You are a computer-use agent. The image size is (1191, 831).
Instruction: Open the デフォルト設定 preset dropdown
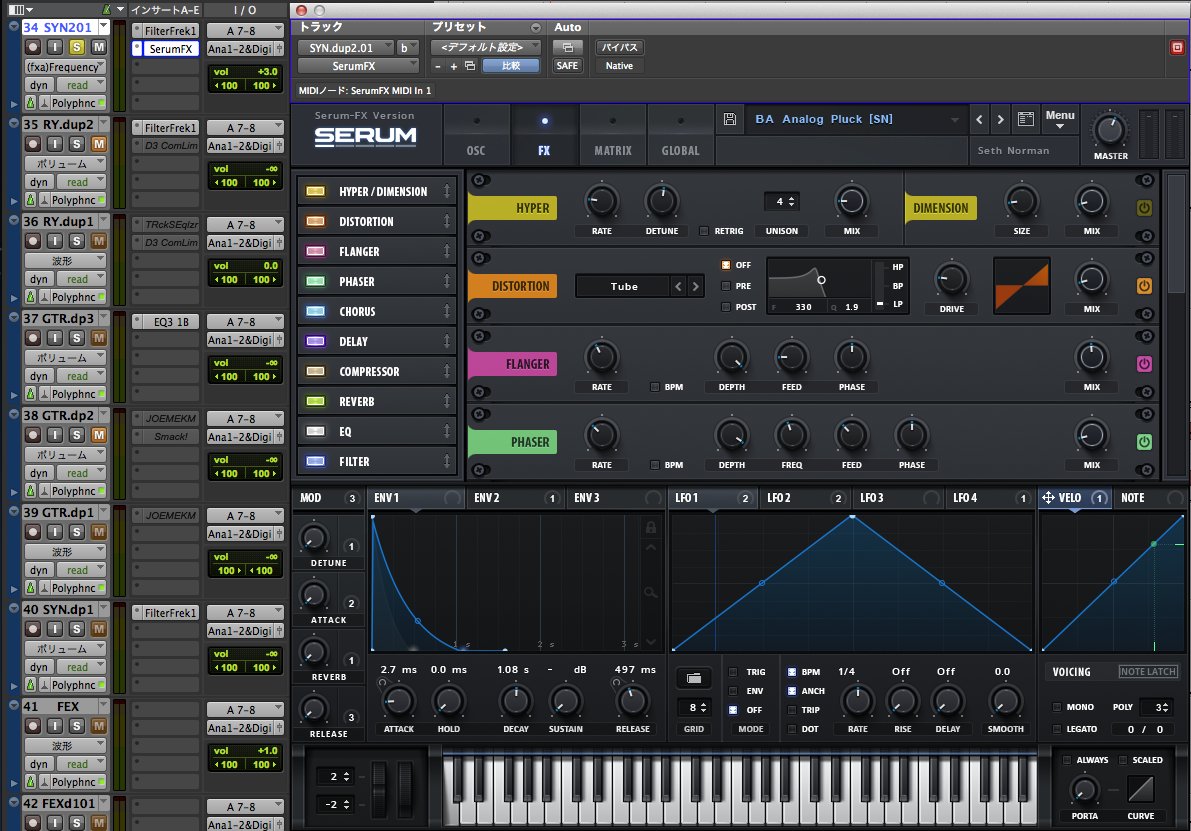coord(485,47)
